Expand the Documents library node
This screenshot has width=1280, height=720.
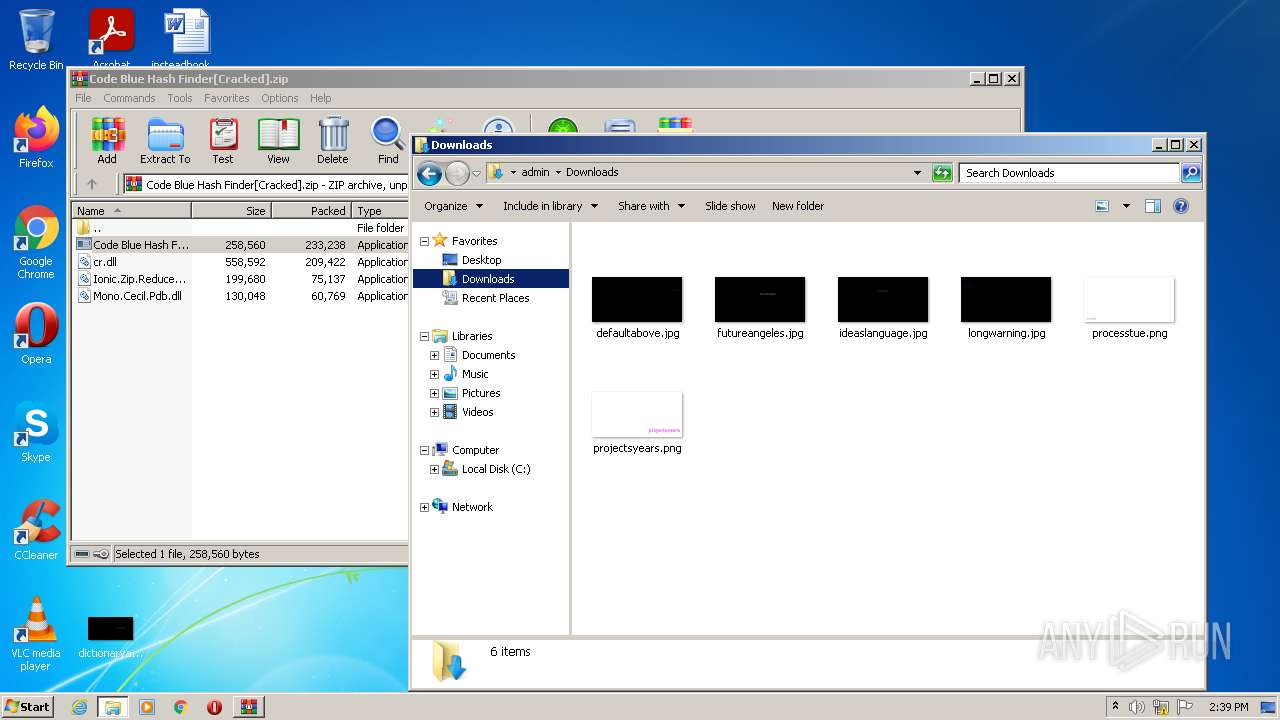coord(434,355)
